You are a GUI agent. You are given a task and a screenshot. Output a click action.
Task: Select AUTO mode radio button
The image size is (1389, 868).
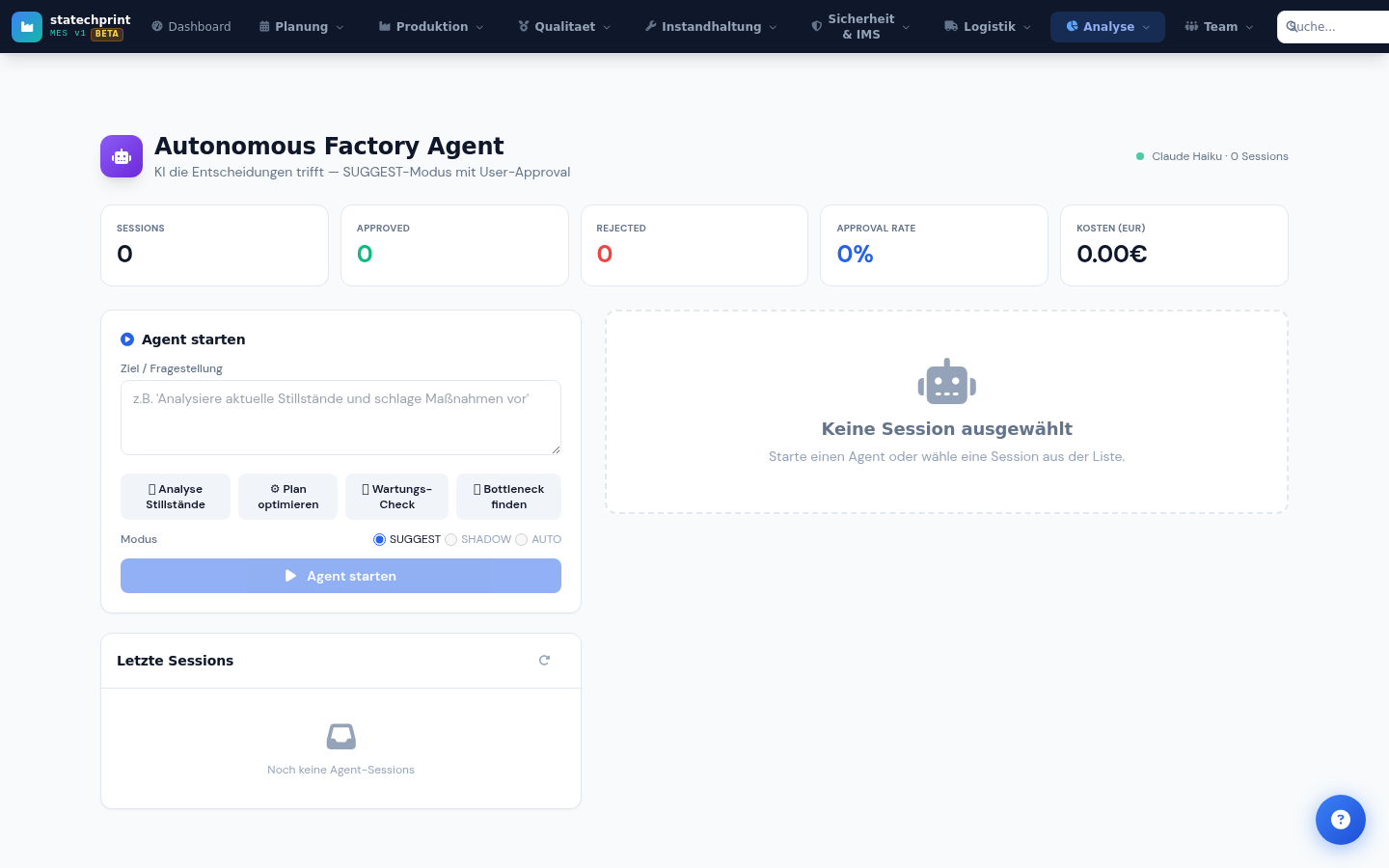[521, 540]
